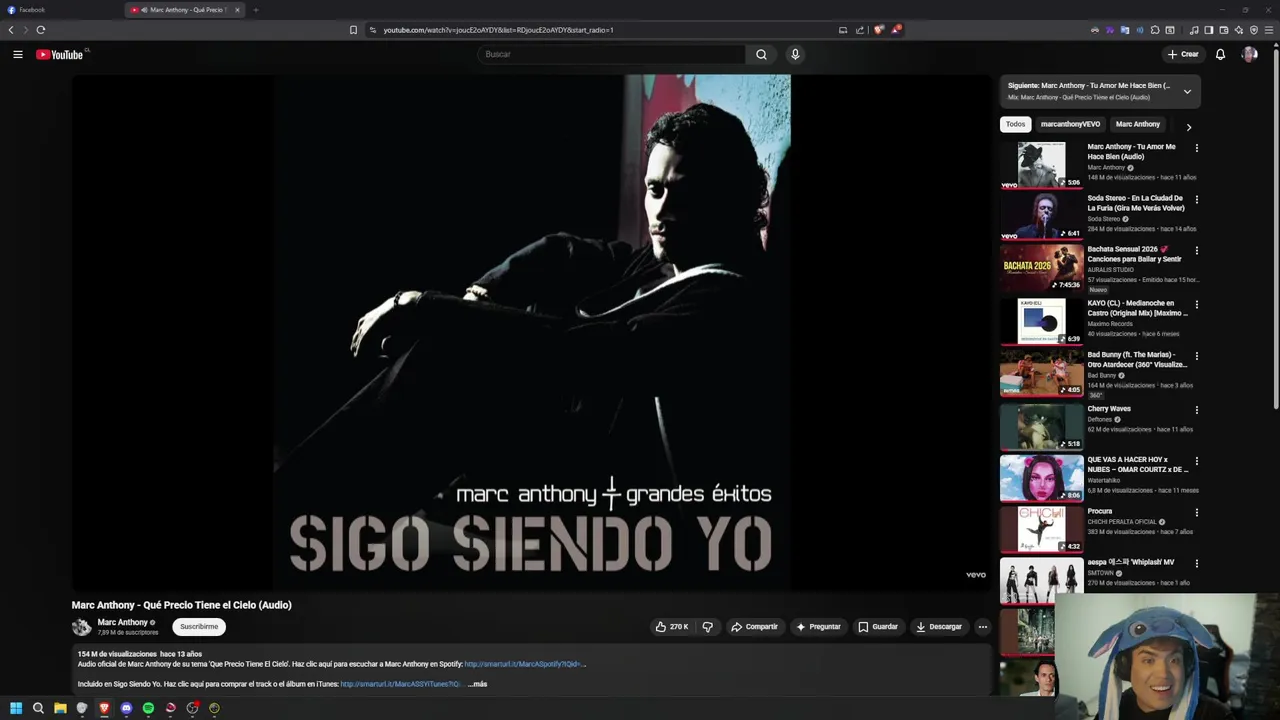The width and height of the screenshot is (1280, 720).
Task: Open options for QUE VAS A HACER HOY
Action: coord(1196,461)
